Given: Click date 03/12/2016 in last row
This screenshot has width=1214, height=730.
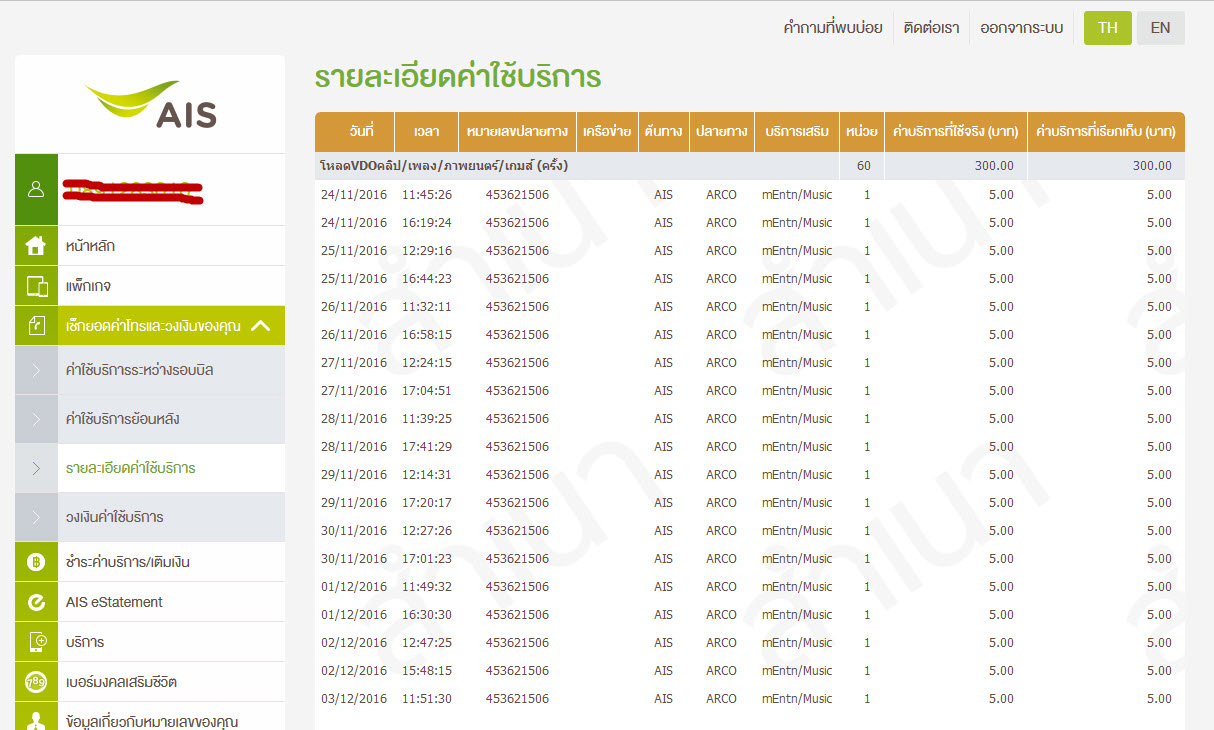Looking at the screenshot, I should pos(354,699).
